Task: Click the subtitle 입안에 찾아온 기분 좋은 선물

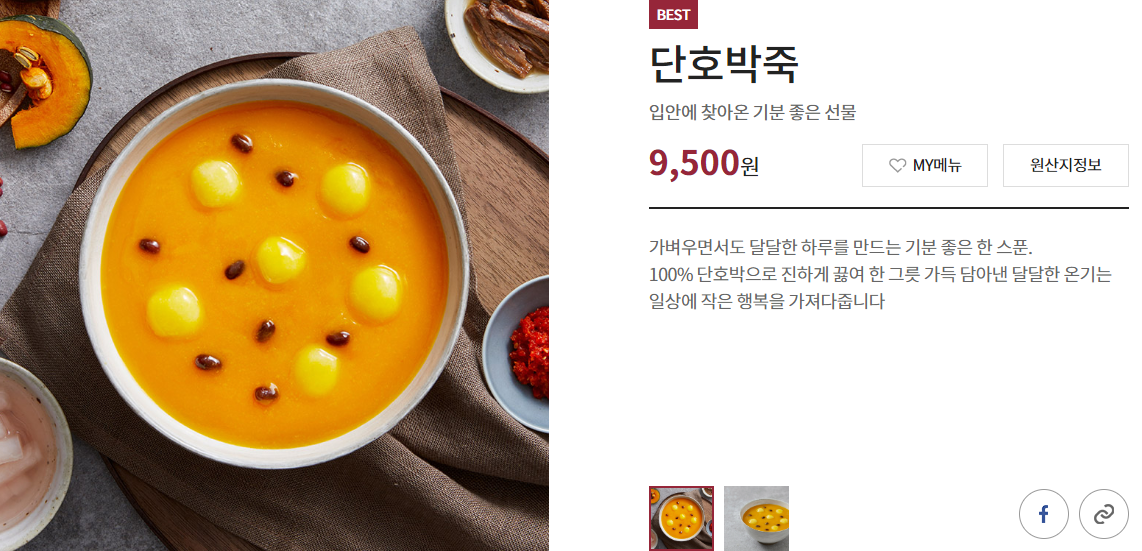Action: (752, 113)
